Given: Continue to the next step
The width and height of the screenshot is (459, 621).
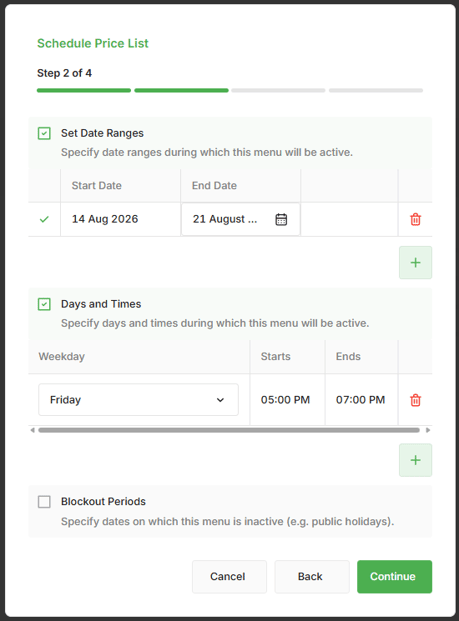Looking at the screenshot, I should [394, 577].
